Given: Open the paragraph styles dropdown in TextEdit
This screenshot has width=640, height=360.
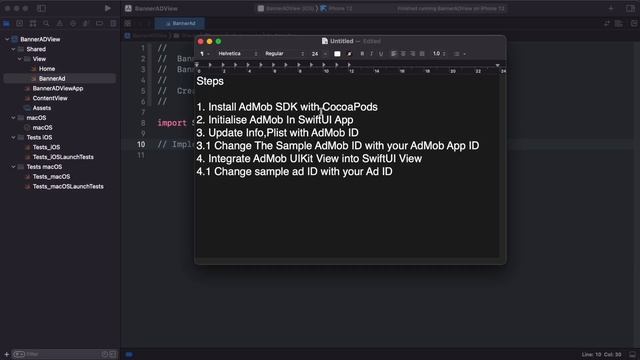Looking at the screenshot, I should pyautogui.click(x=204, y=53).
